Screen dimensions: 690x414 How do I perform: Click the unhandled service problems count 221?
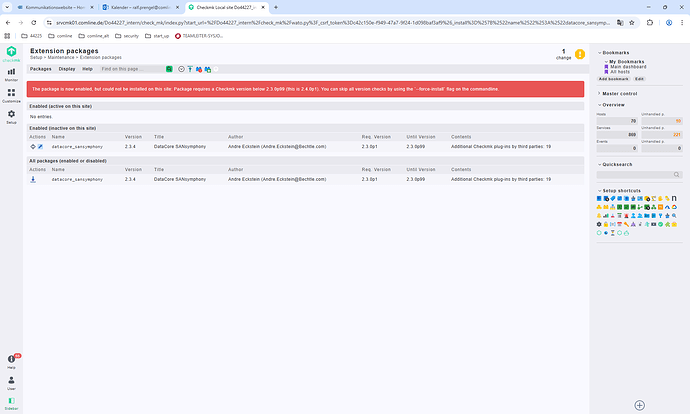pyautogui.click(x=662, y=135)
